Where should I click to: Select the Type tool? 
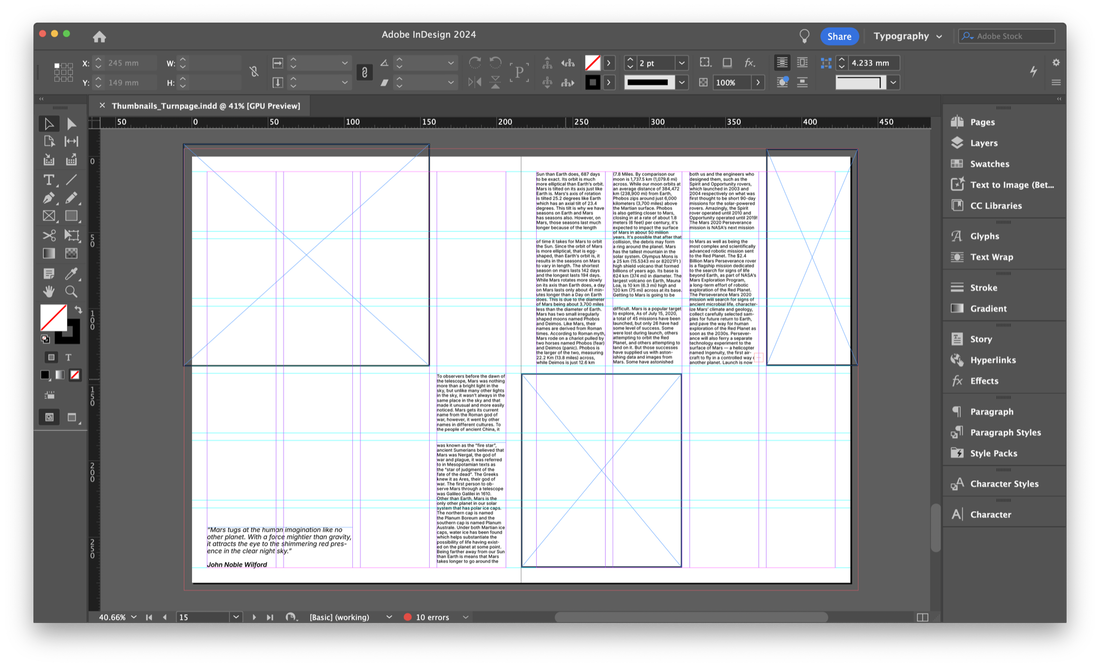point(49,180)
